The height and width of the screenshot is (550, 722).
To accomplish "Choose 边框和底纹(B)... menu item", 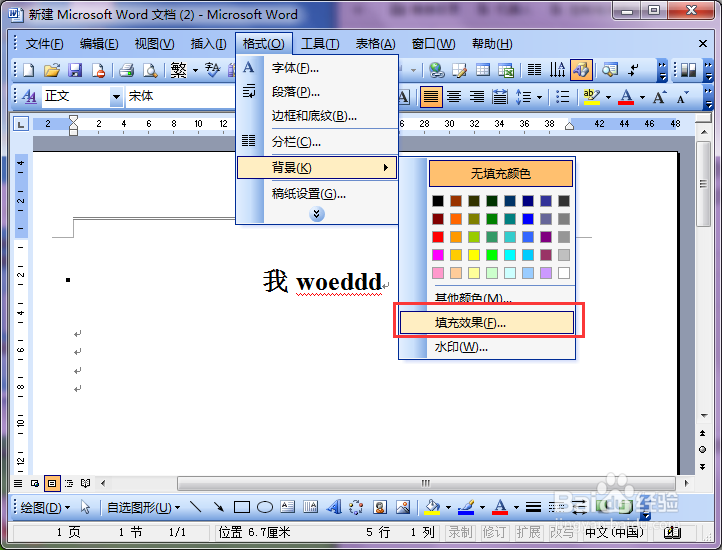I will click(317, 116).
